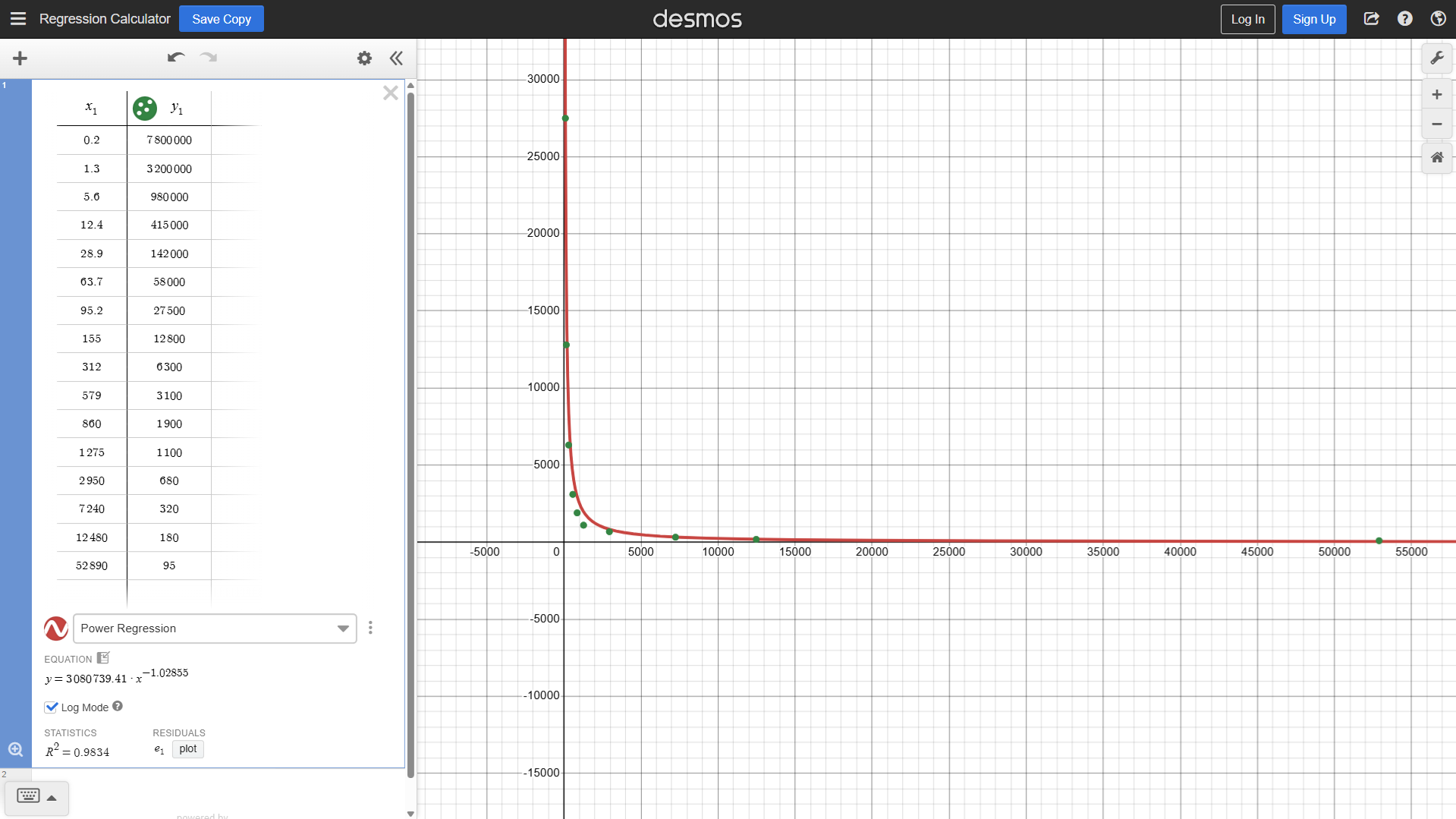Screen dimensions: 1456x819
Task: Collapse the expression list panel
Action: (396, 58)
